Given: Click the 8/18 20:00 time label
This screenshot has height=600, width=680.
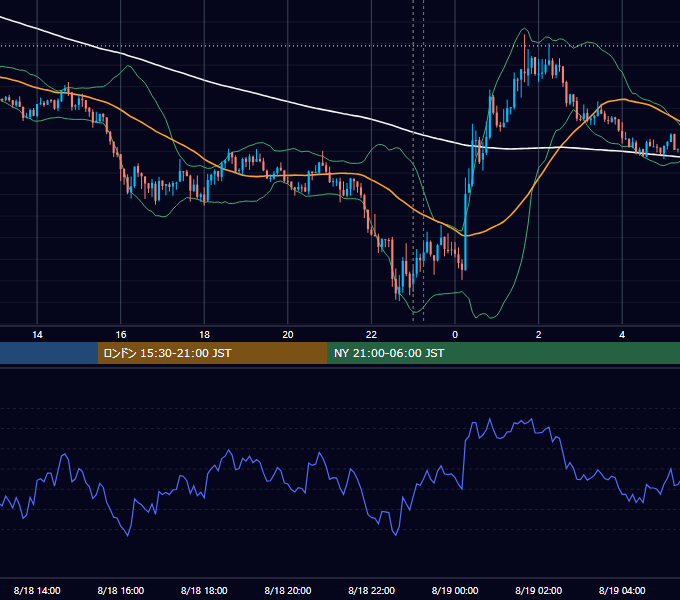Looking at the screenshot, I should (x=288, y=590).
